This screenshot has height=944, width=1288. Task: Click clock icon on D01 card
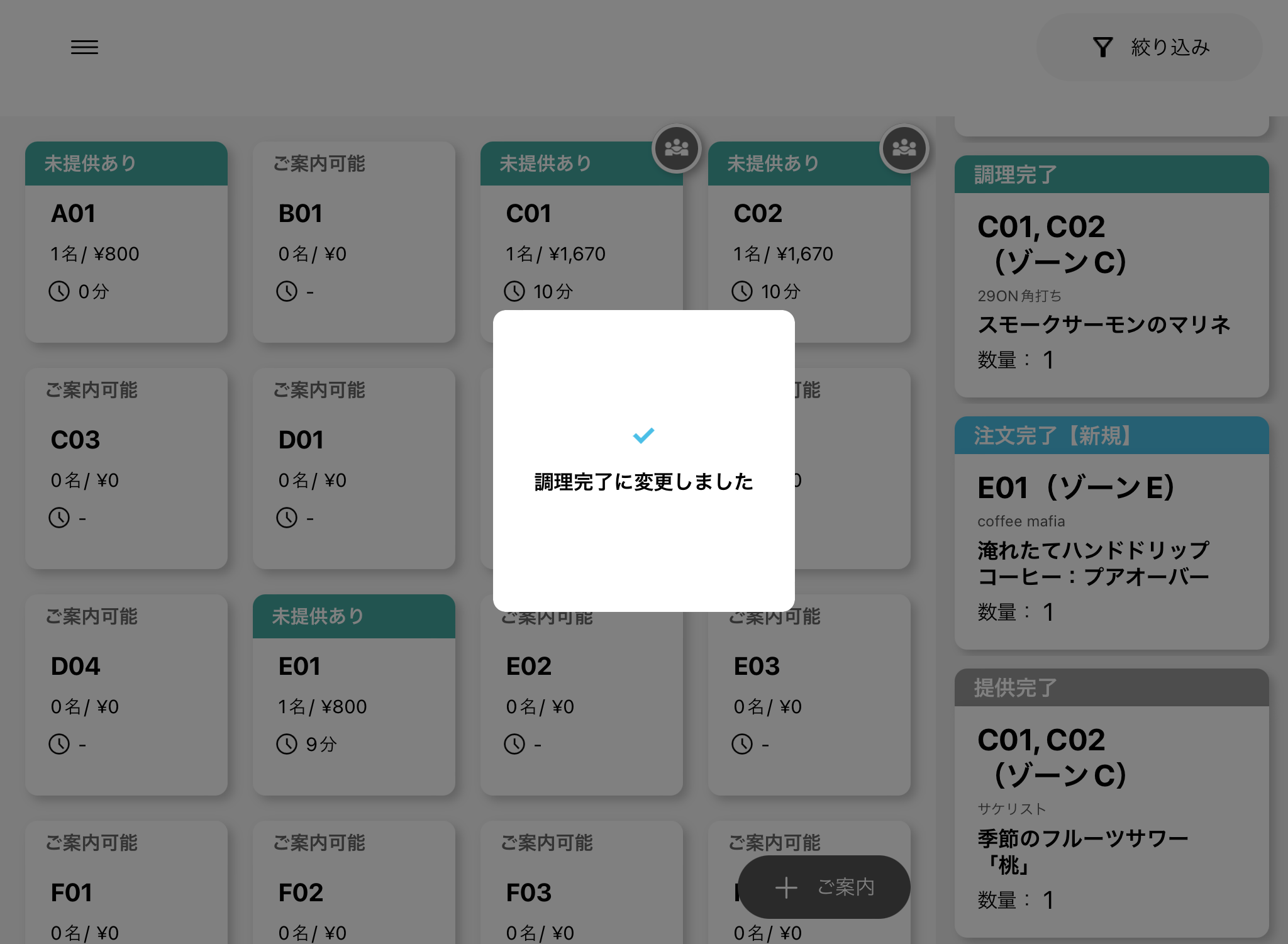coord(287,518)
